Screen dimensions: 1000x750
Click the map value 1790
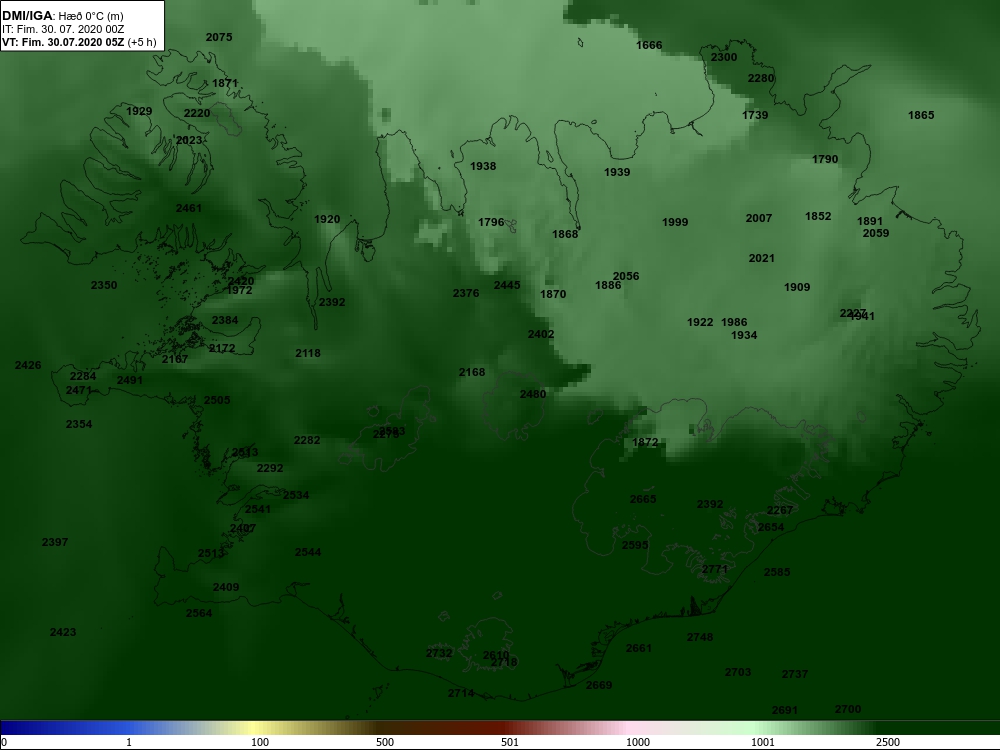825,159
